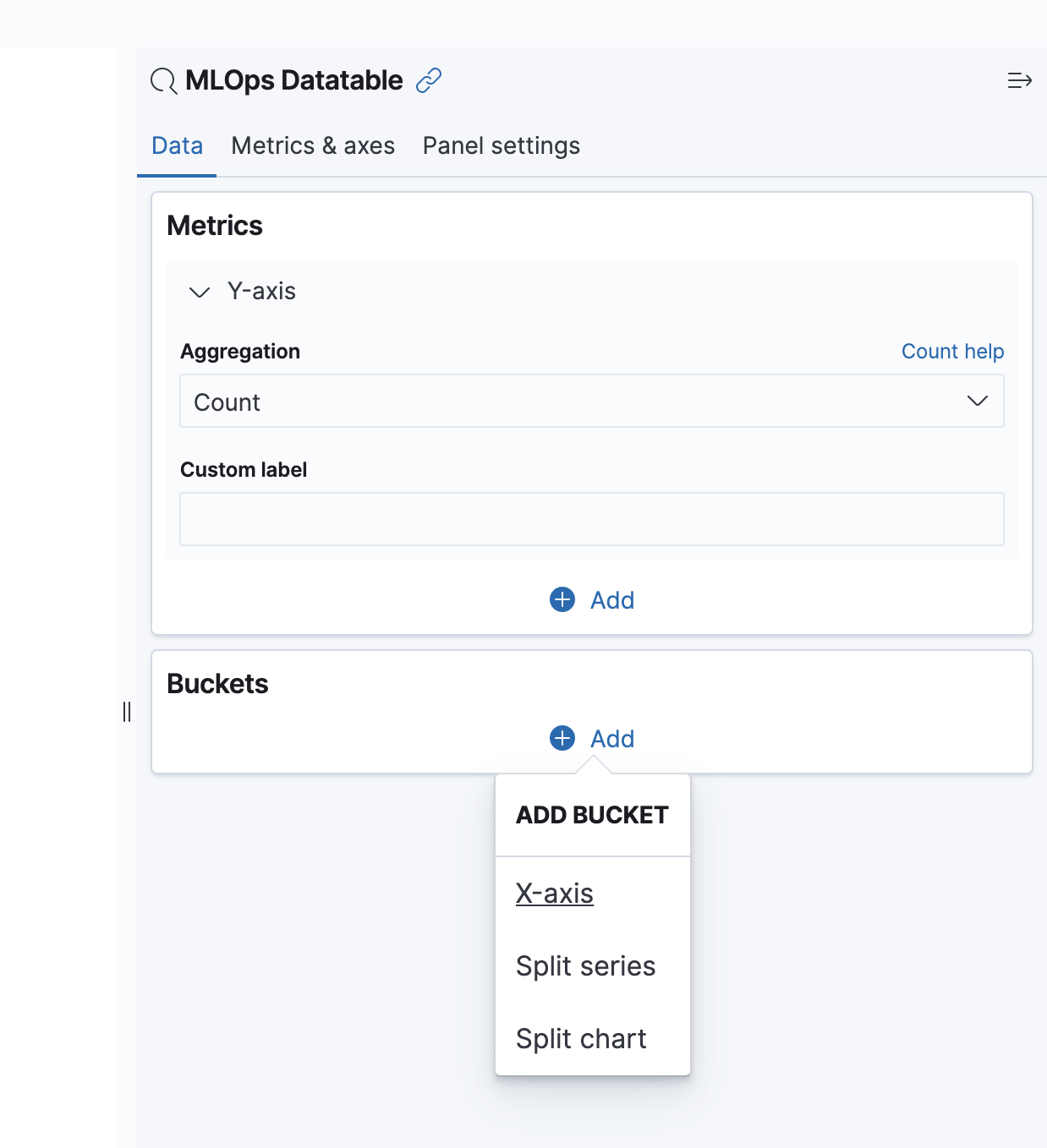Click the plus icon in Metrics section

click(562, 599)
